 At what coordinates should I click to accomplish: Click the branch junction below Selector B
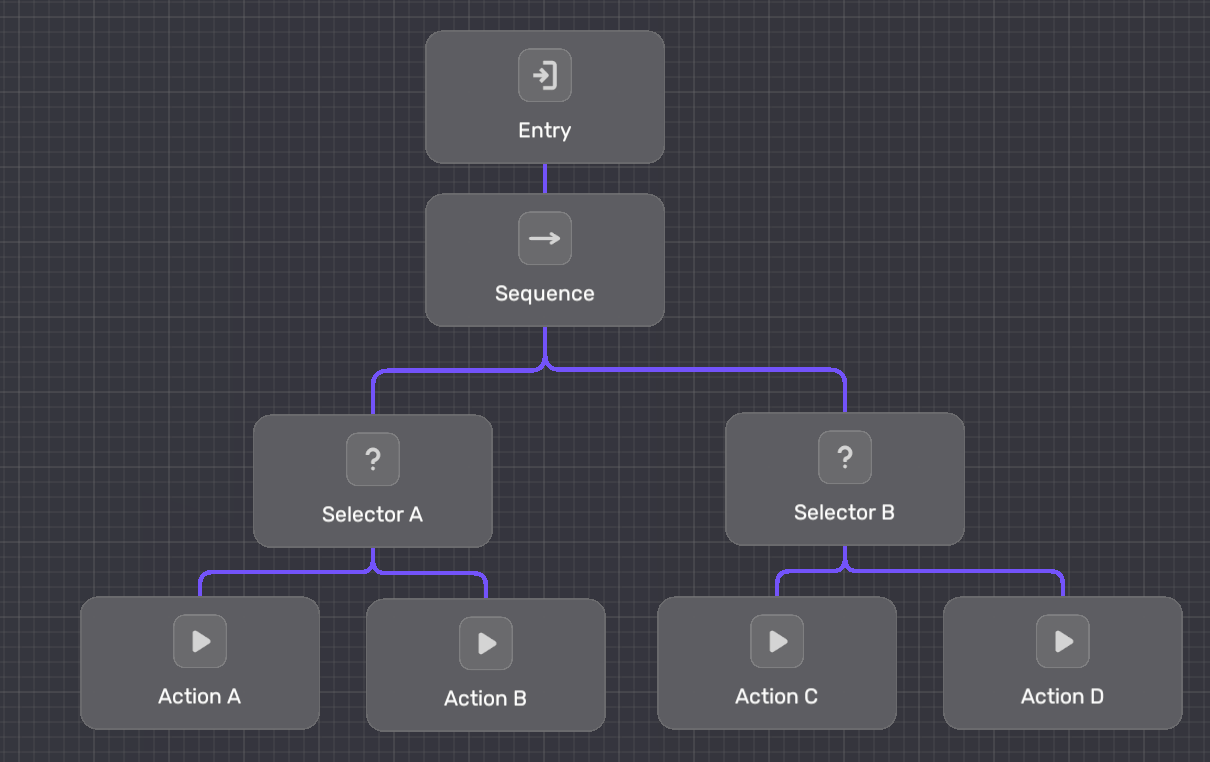[x=845, y=569]
